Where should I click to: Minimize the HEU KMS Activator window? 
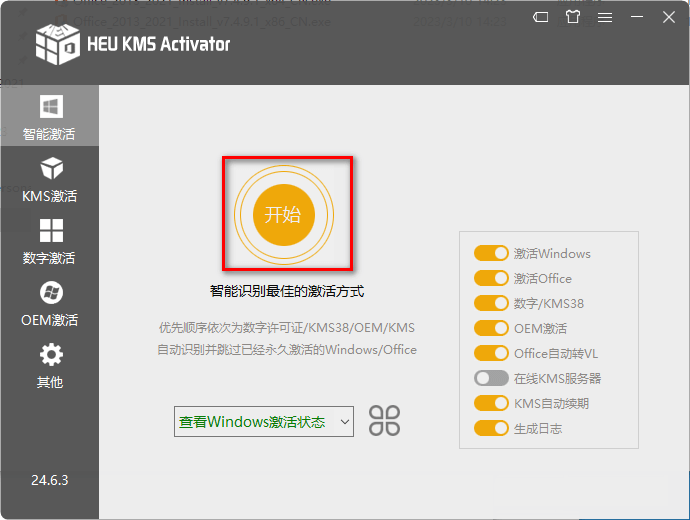point(637,17)
